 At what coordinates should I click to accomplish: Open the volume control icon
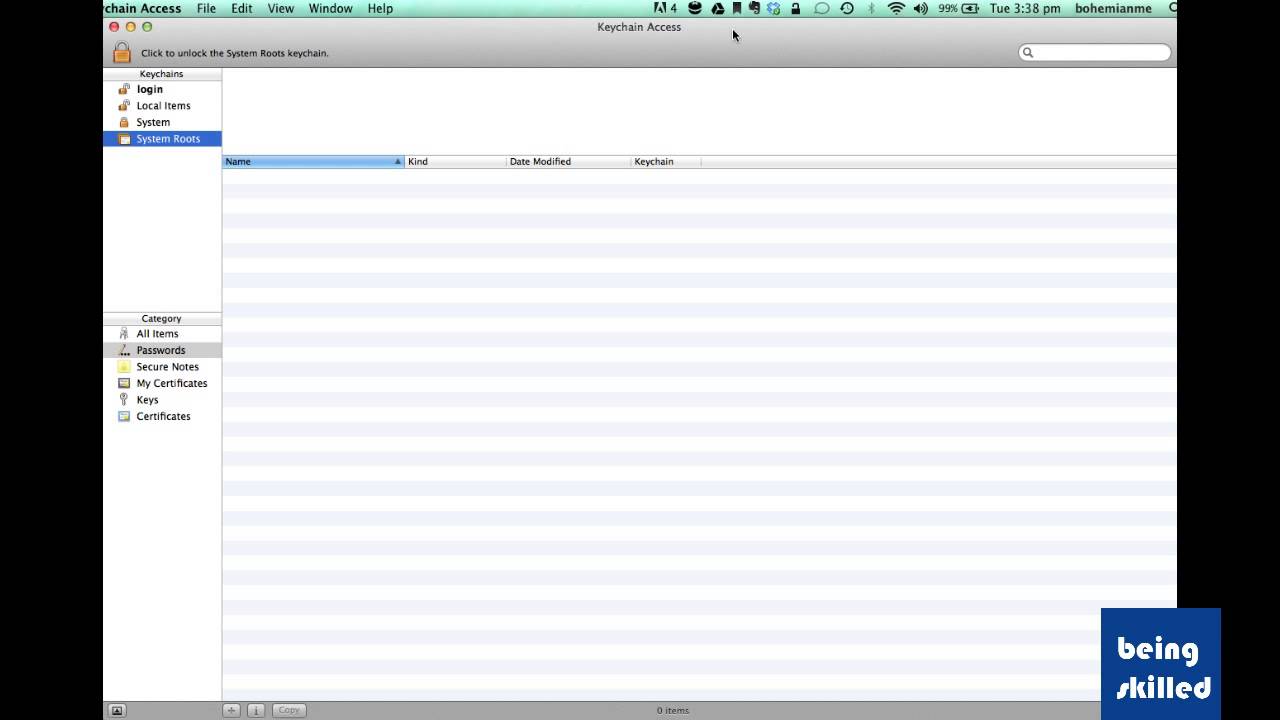coord(920,8)
